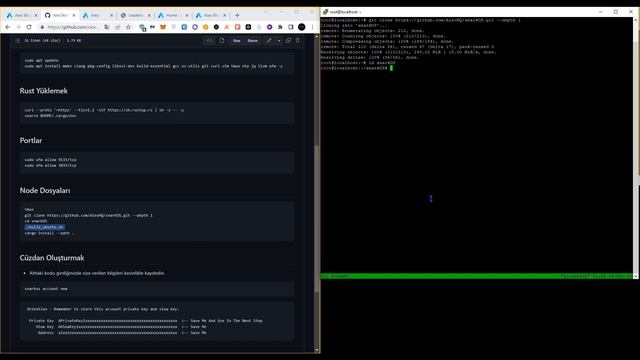Close the Leaderboard tab
This screenshot has height=360, width=640.
pyautogui.click(x=149, y=15)
